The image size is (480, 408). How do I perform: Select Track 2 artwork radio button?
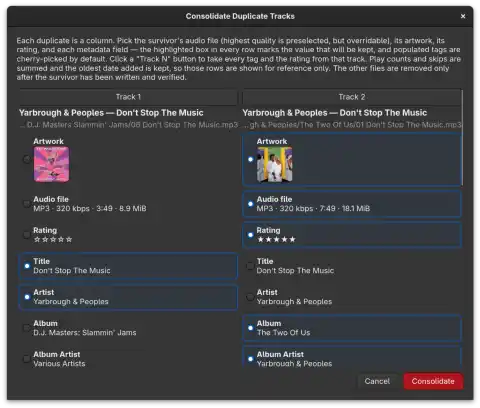coord(250,159)
